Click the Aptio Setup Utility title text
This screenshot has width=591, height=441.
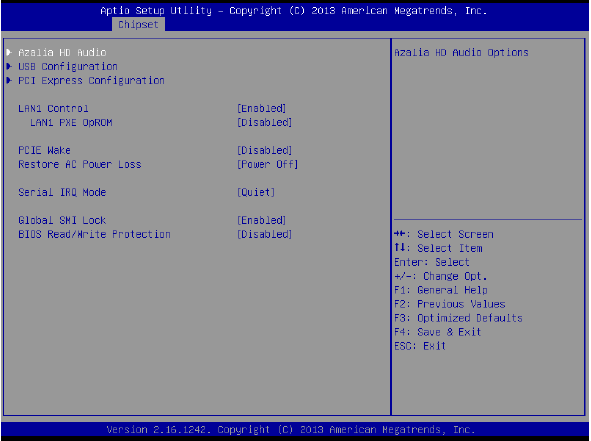coord(294,11)
